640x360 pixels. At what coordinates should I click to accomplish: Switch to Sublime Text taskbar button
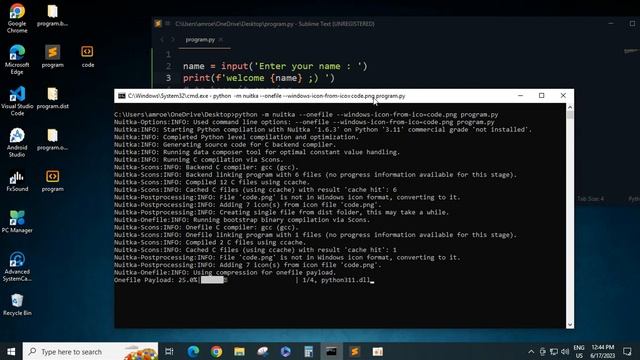[x=355, y=351]
